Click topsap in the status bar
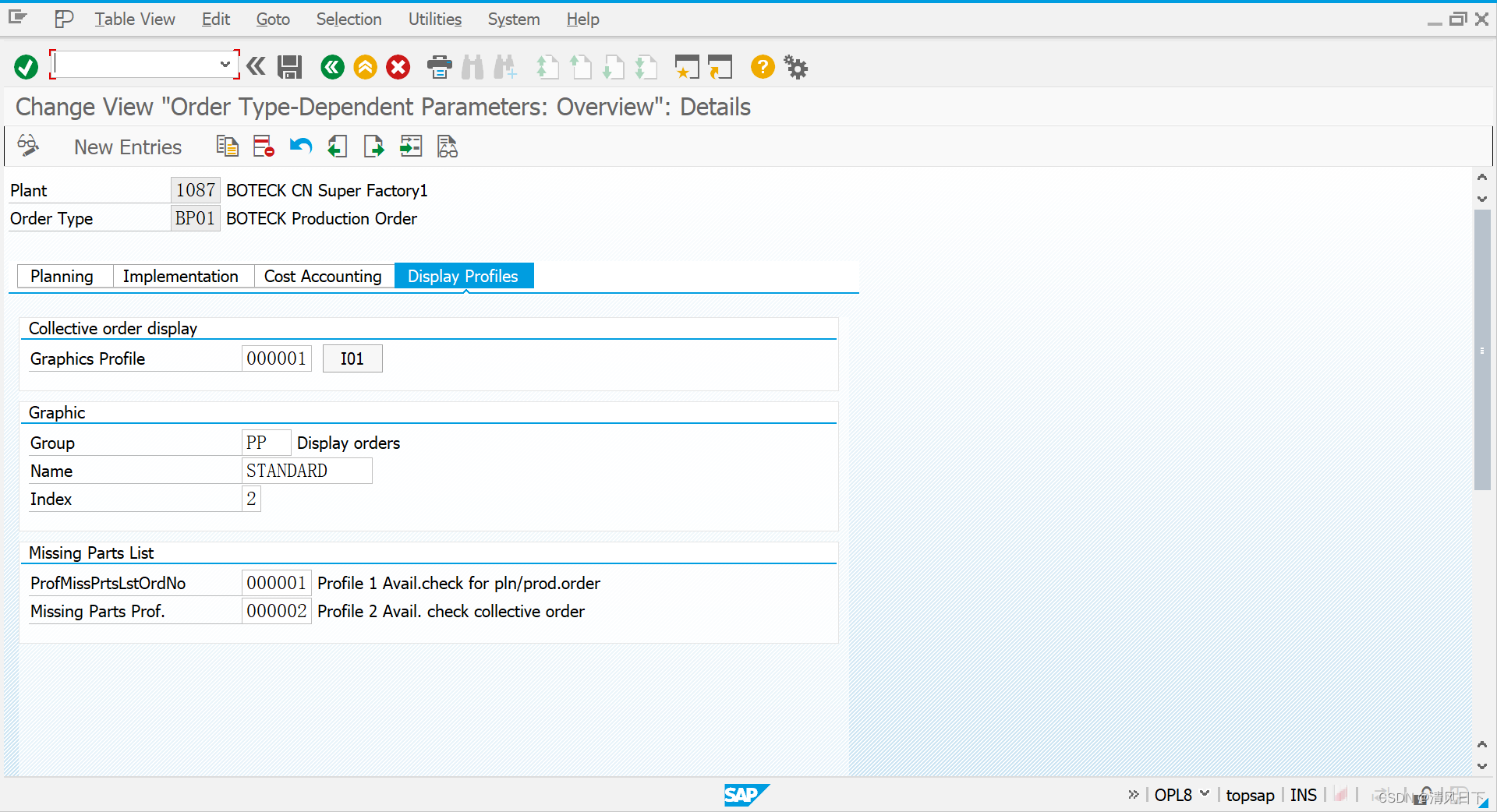The height and width of the screenshot is (812, 1497). 1250,795
